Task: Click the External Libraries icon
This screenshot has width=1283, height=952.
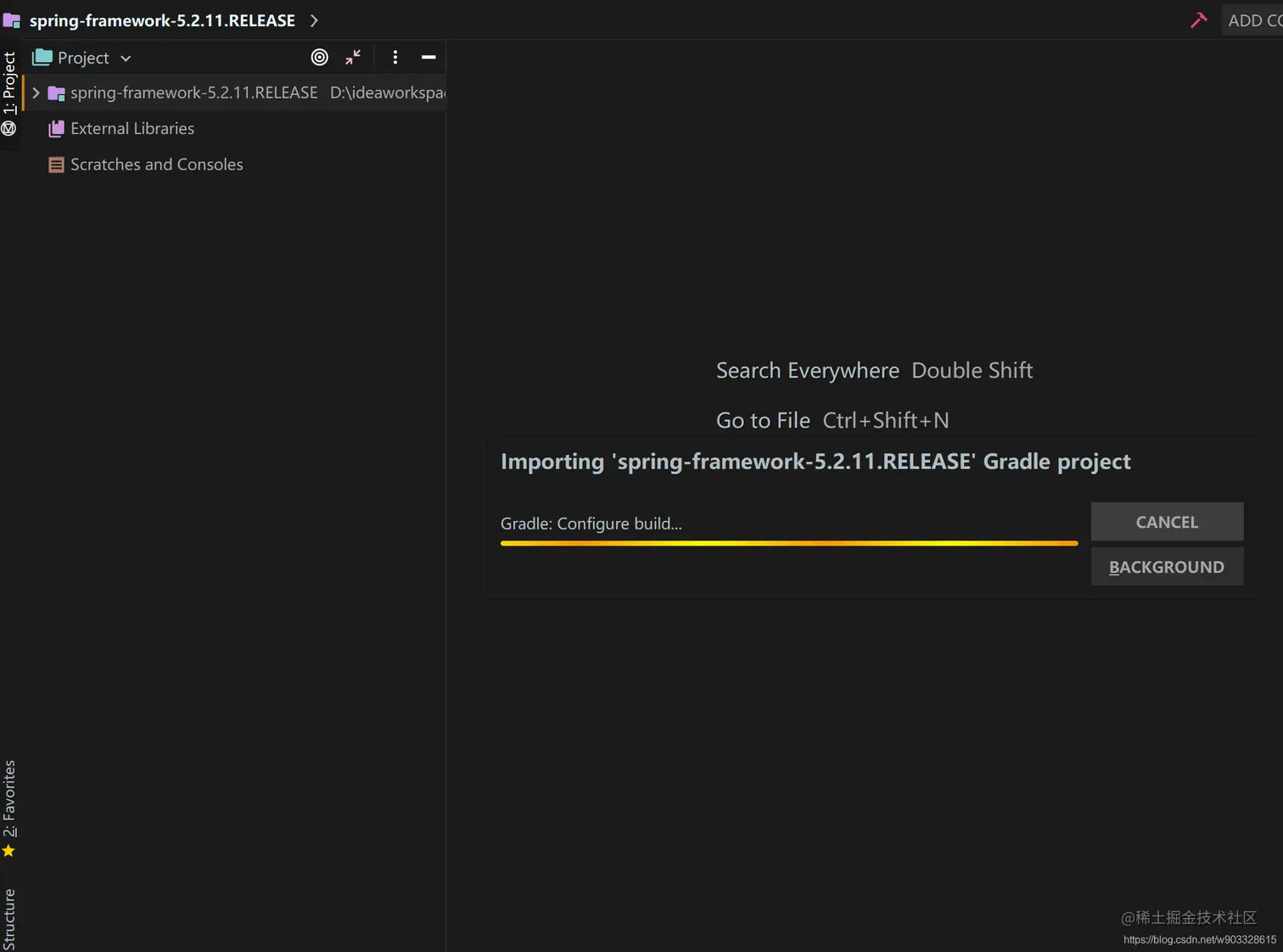Action: tap(56, 128)
